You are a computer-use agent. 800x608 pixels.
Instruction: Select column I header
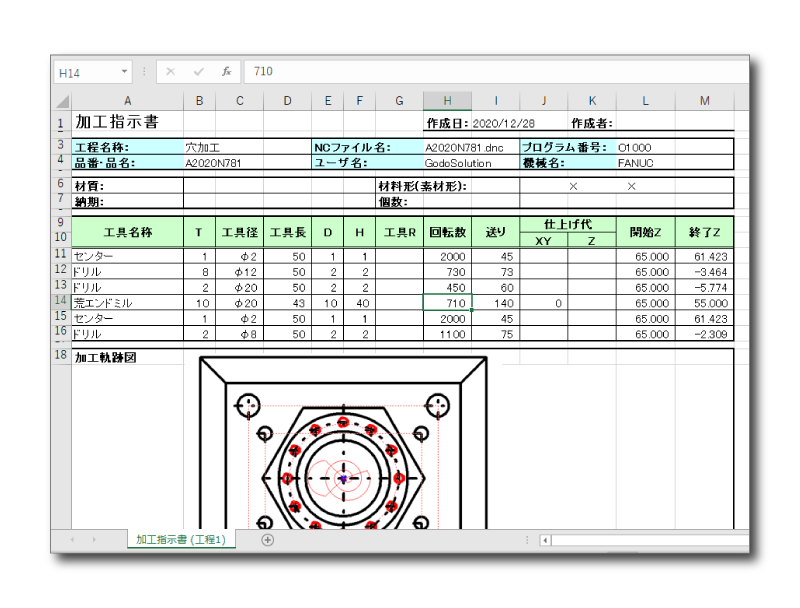tap(496, 101)
